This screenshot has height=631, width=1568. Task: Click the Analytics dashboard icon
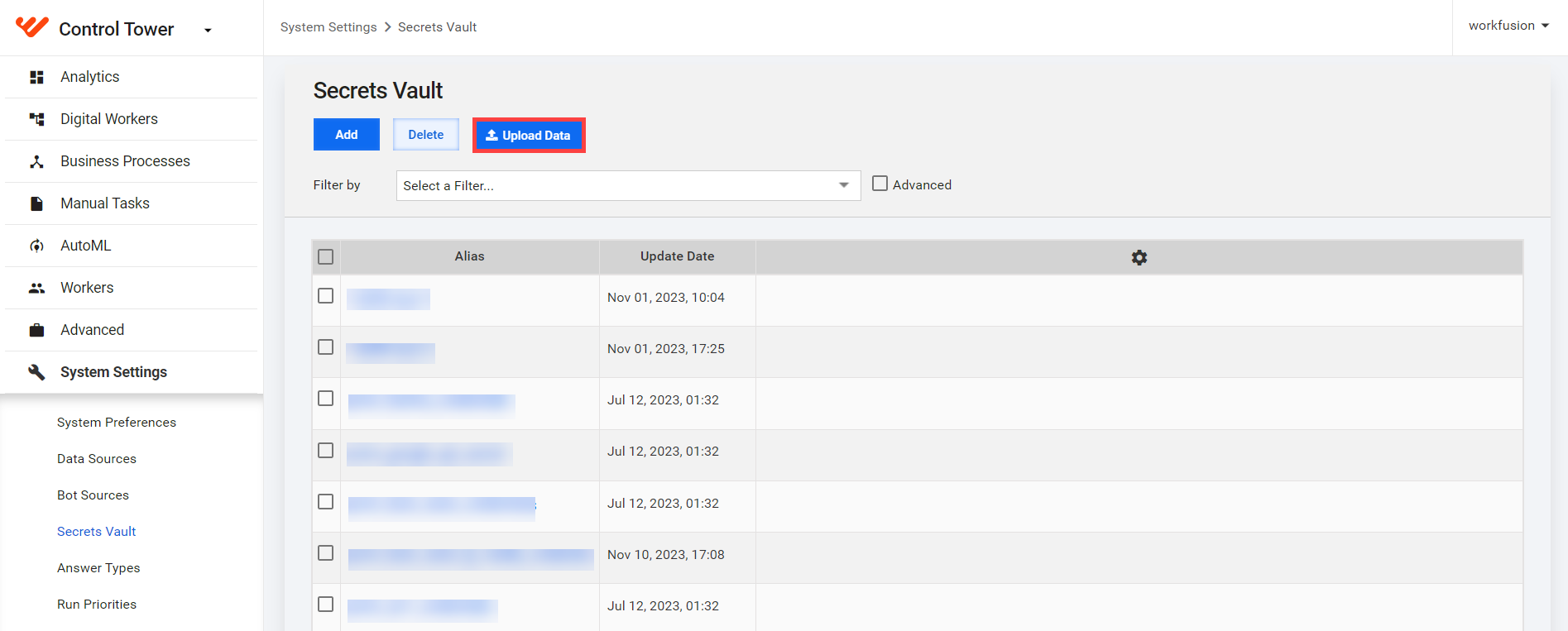[x=36, y=77]
